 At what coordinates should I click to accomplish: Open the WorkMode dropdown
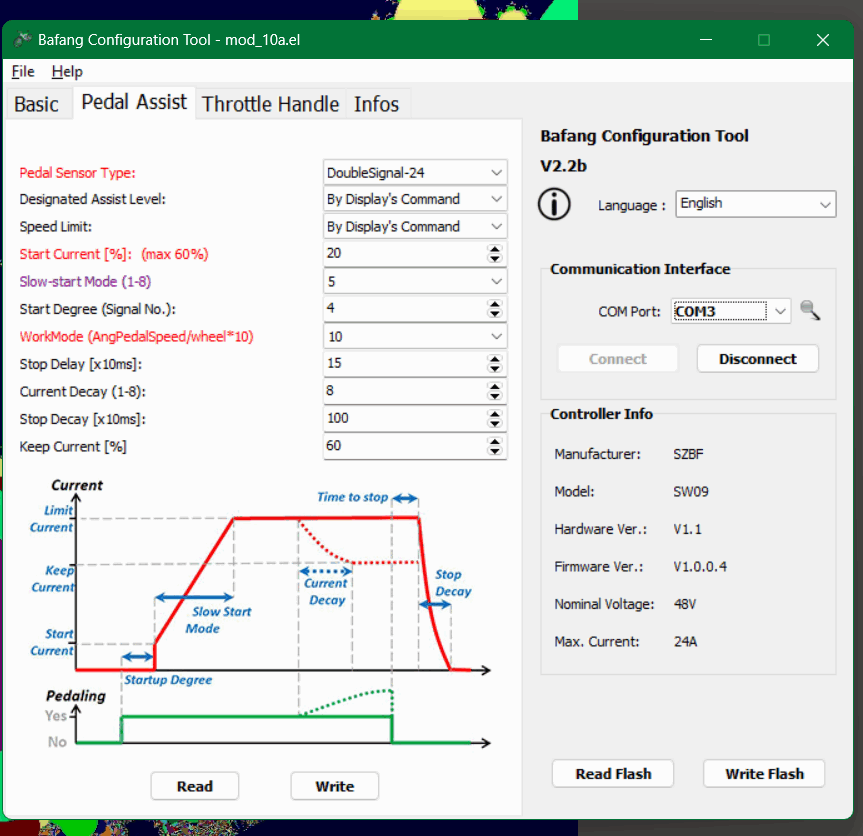point(415,337)
